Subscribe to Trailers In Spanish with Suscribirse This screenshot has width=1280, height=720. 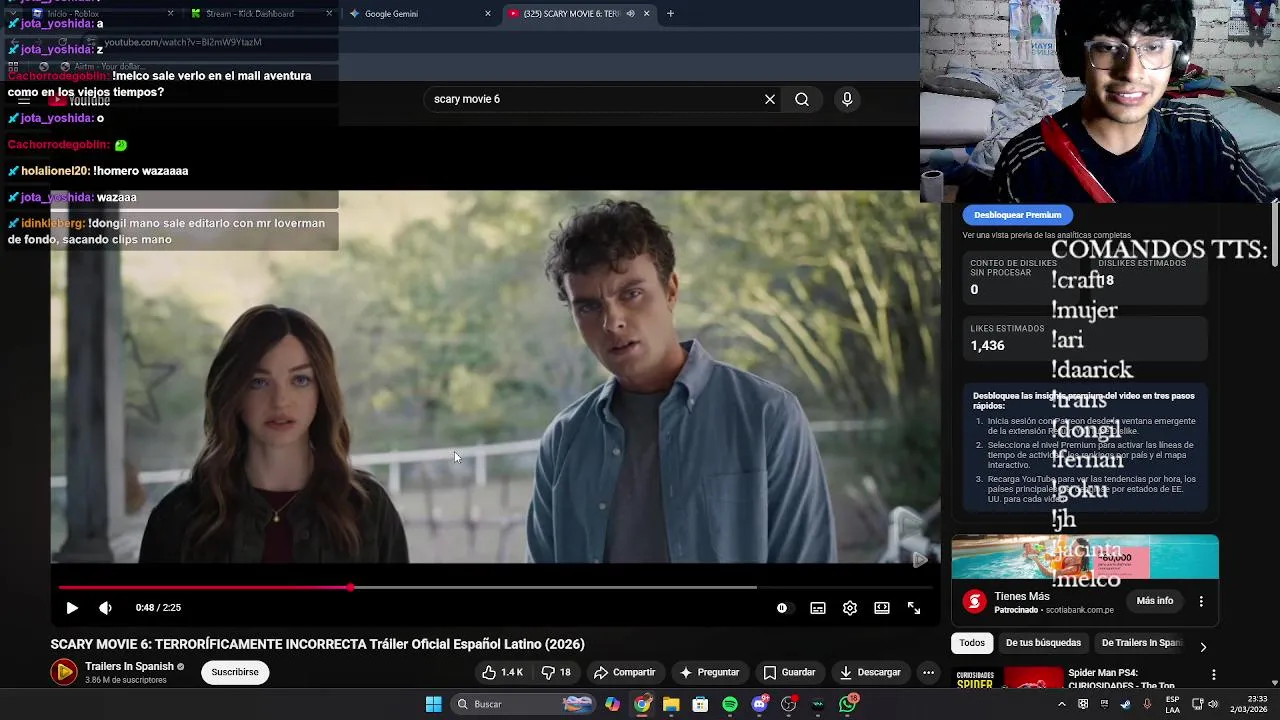tap(235, 672)
